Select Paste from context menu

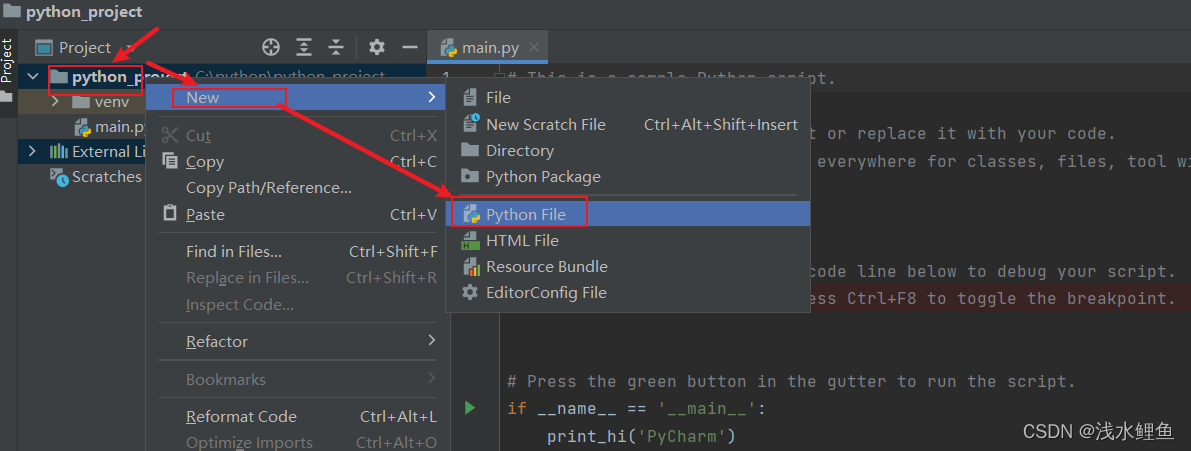click(296, 215)
